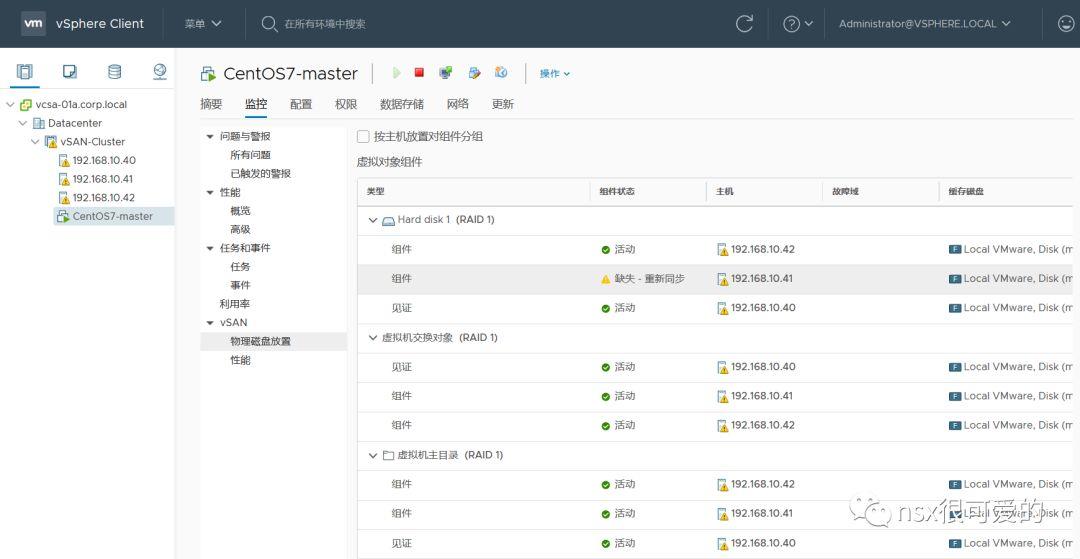Sort by the 故障域 column header
1080x559 pixels.
point(845,191)
